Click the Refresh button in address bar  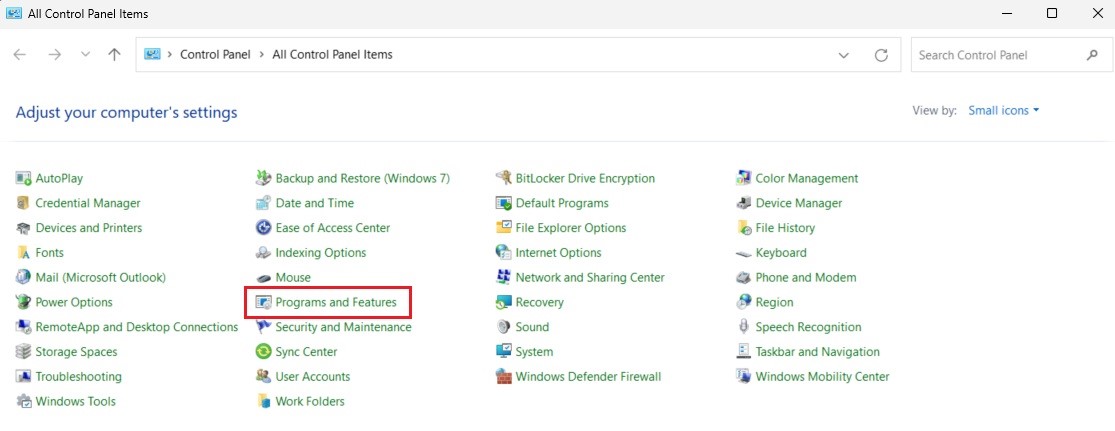881,55
